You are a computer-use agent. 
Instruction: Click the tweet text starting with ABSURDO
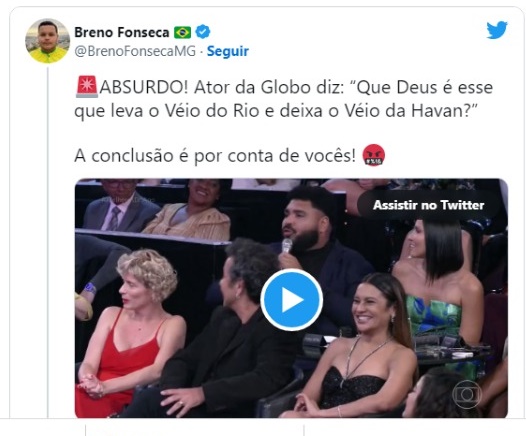pos(283,99)
